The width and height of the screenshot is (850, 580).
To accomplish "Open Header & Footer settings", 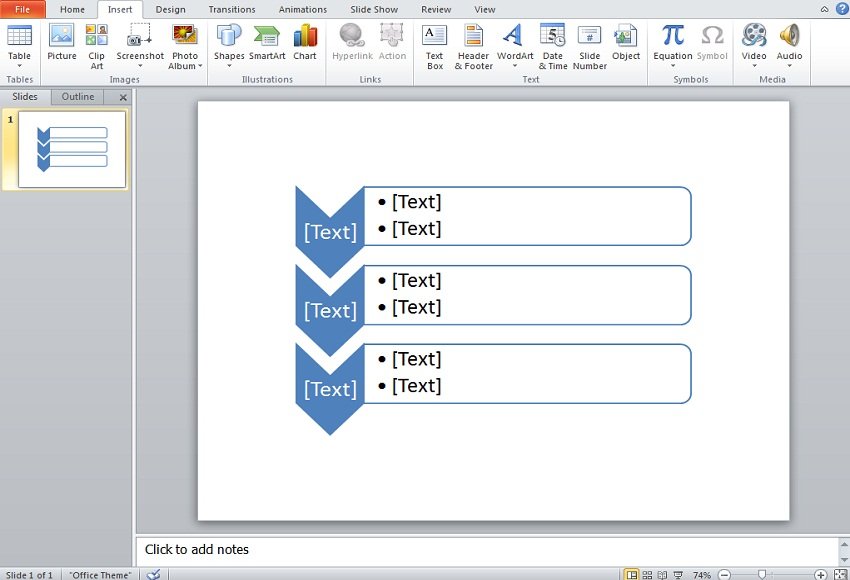I will click(x=473, y=46).
